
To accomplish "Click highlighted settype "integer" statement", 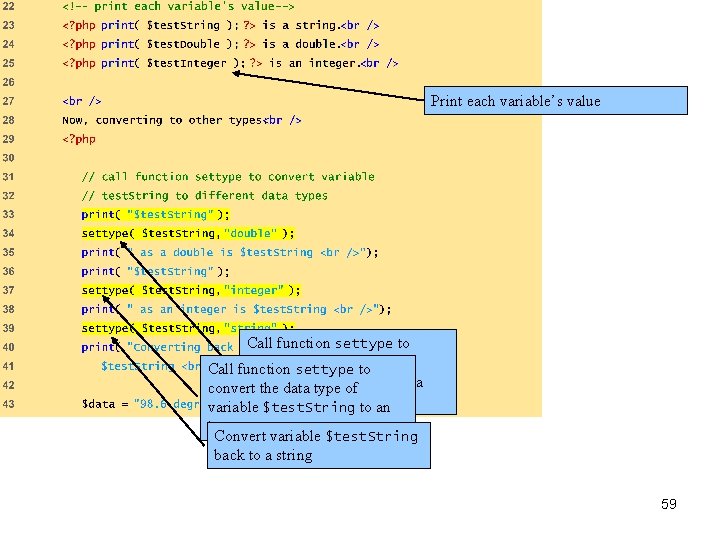I will point(191,290).
